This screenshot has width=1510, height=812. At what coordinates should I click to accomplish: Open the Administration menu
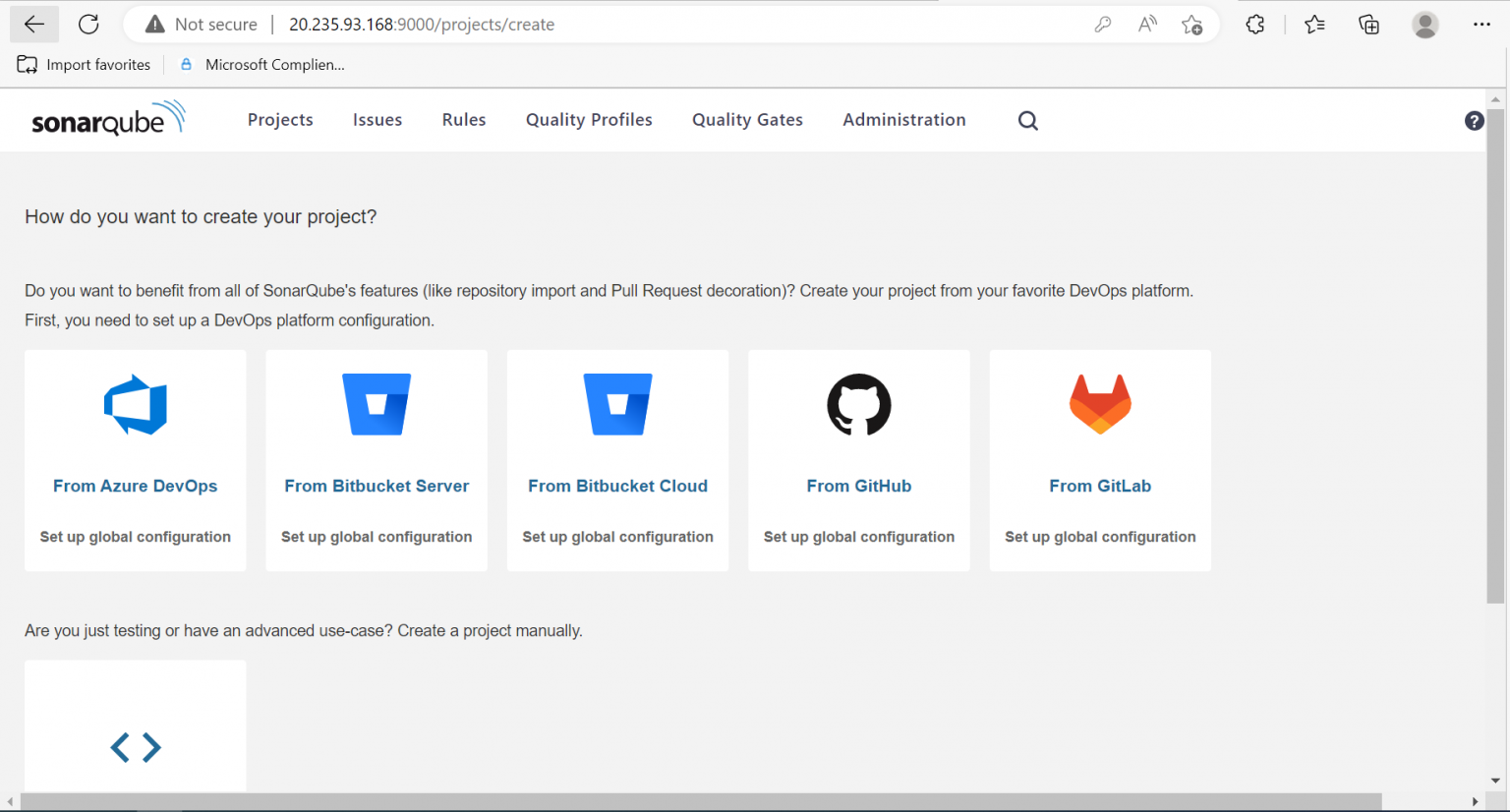pyautogui.click(x=903, y=119)
